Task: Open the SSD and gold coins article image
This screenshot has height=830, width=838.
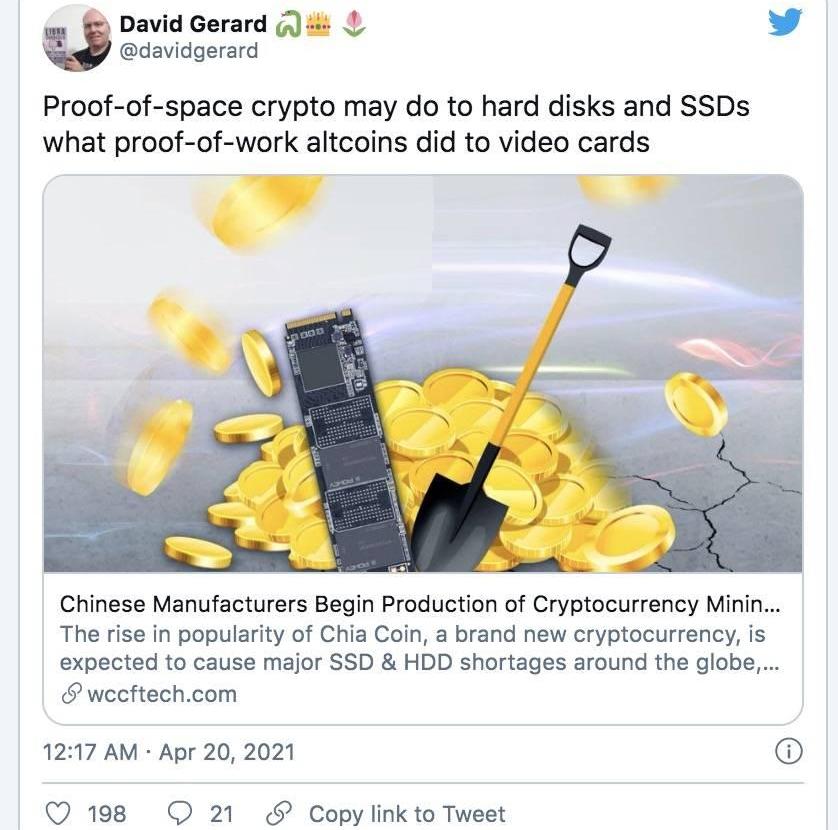Action: coord(423,374)
